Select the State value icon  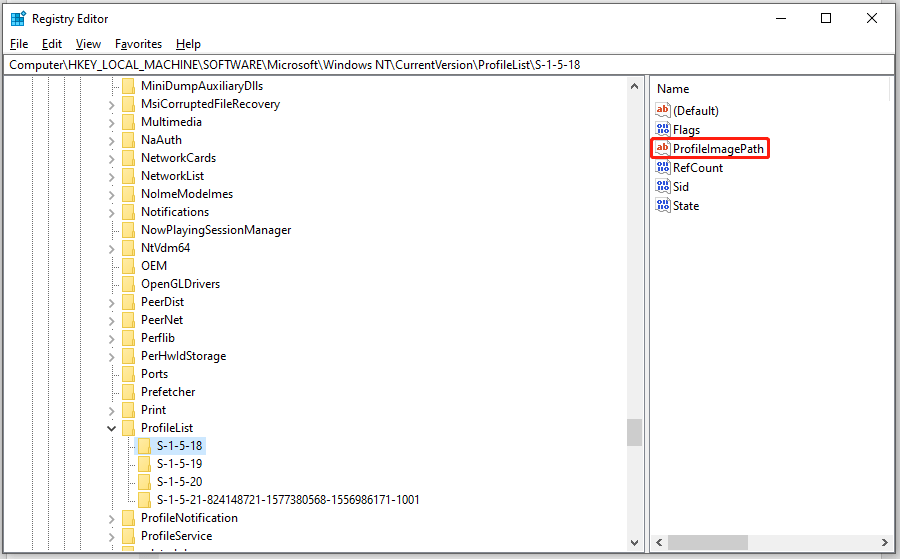[x=663, y=205]
